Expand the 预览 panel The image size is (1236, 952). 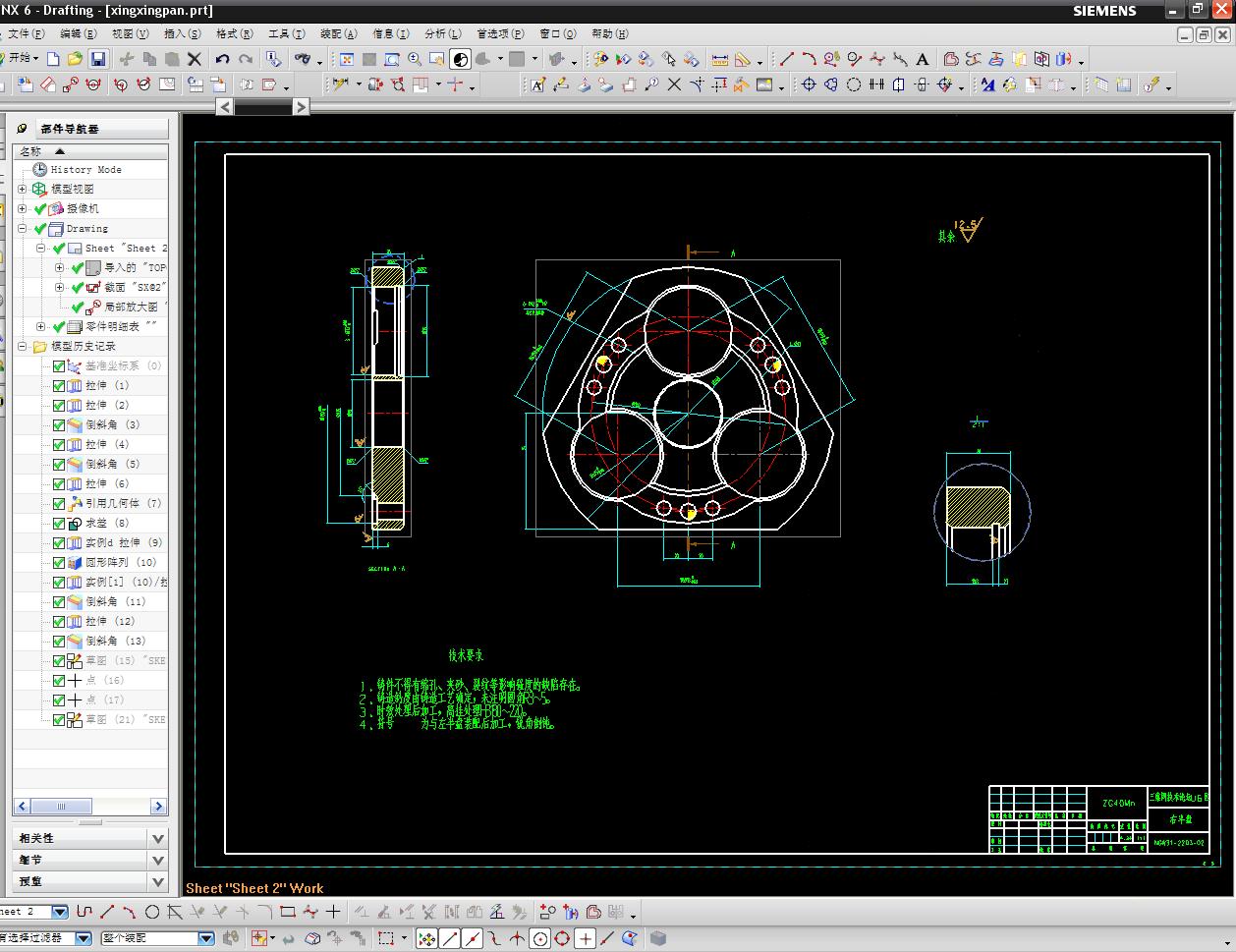click(157, 881)
